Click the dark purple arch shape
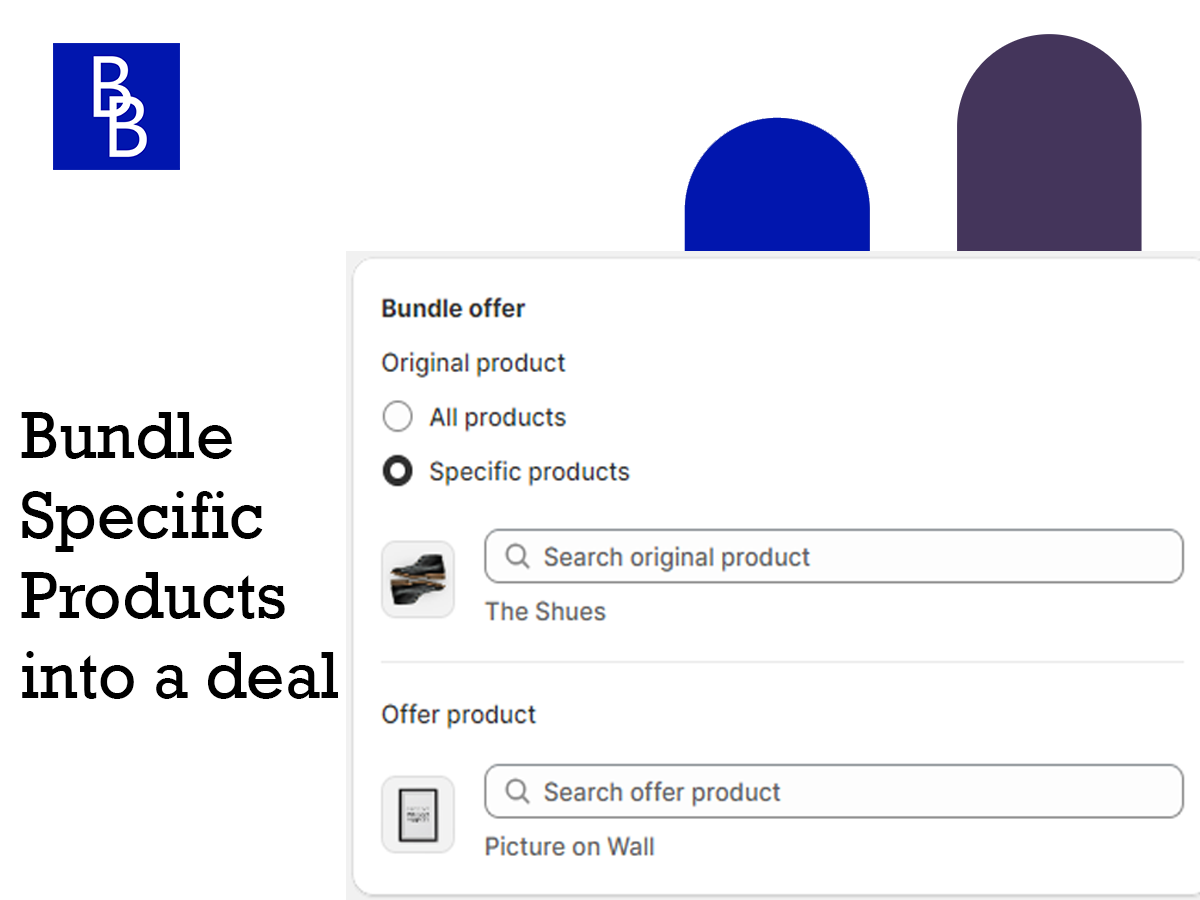The height and width of the screenshot is (900, 1200). pos(1049,142)
